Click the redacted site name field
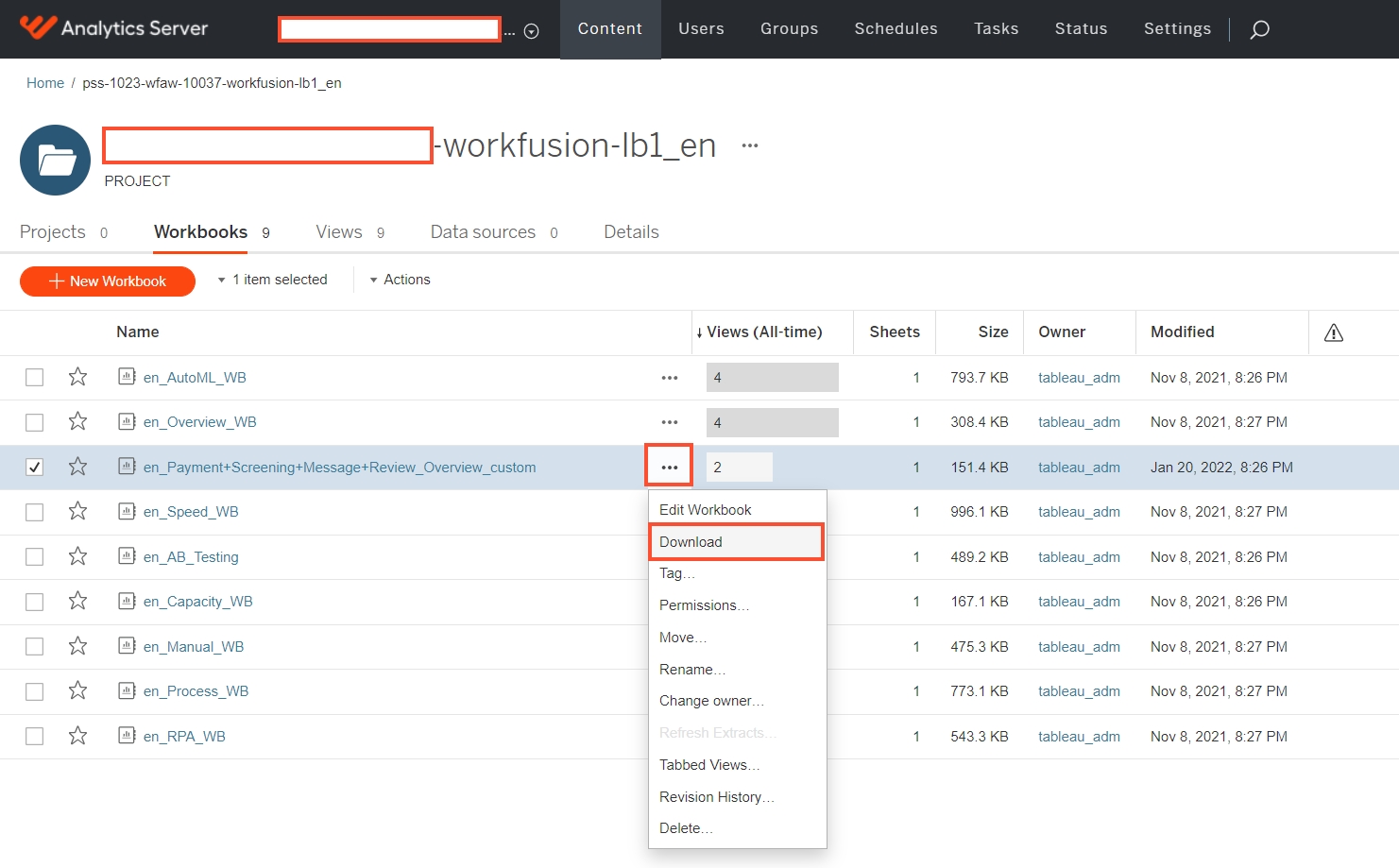 coord(389,29)
